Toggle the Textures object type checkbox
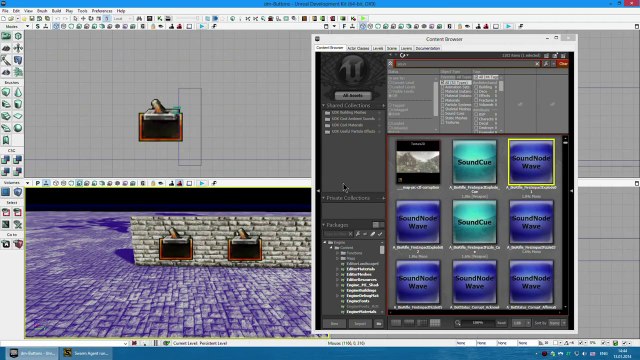This screenshot has height=360, width=640. (x=442, y=122)
